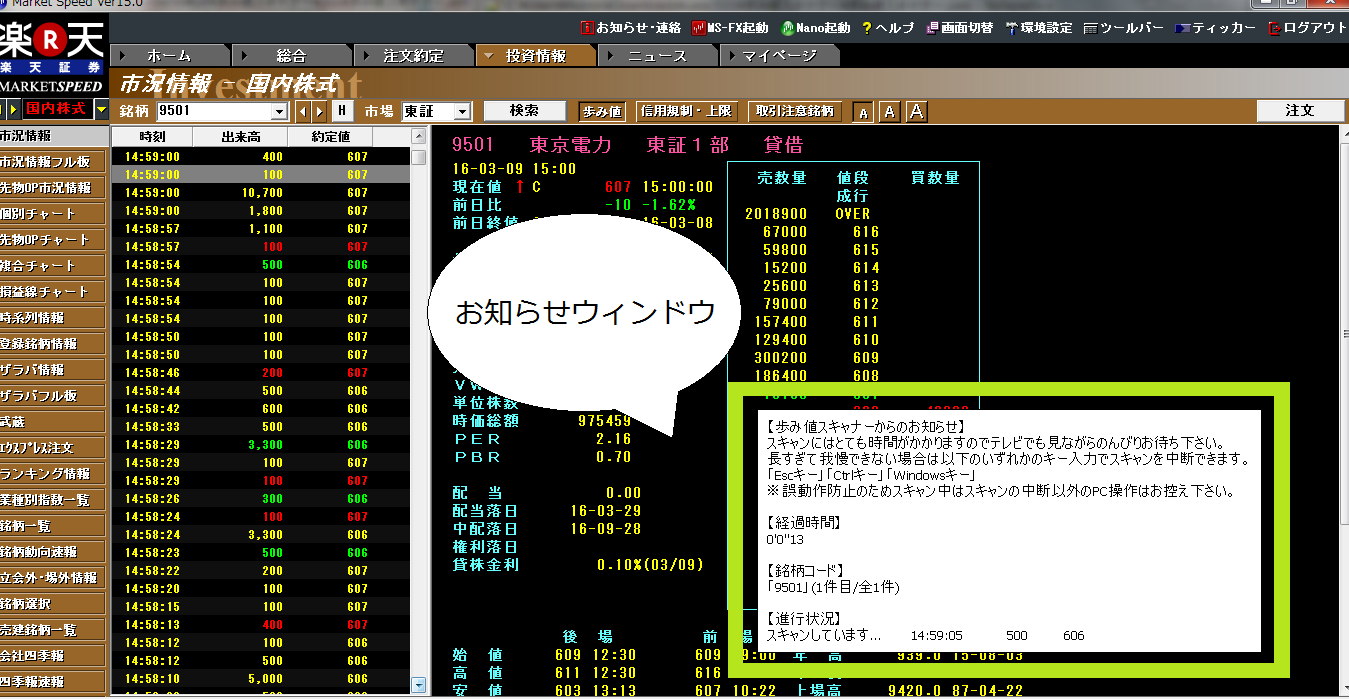
Task: Select the medium font size A button
Action: (x=889, y=111)
